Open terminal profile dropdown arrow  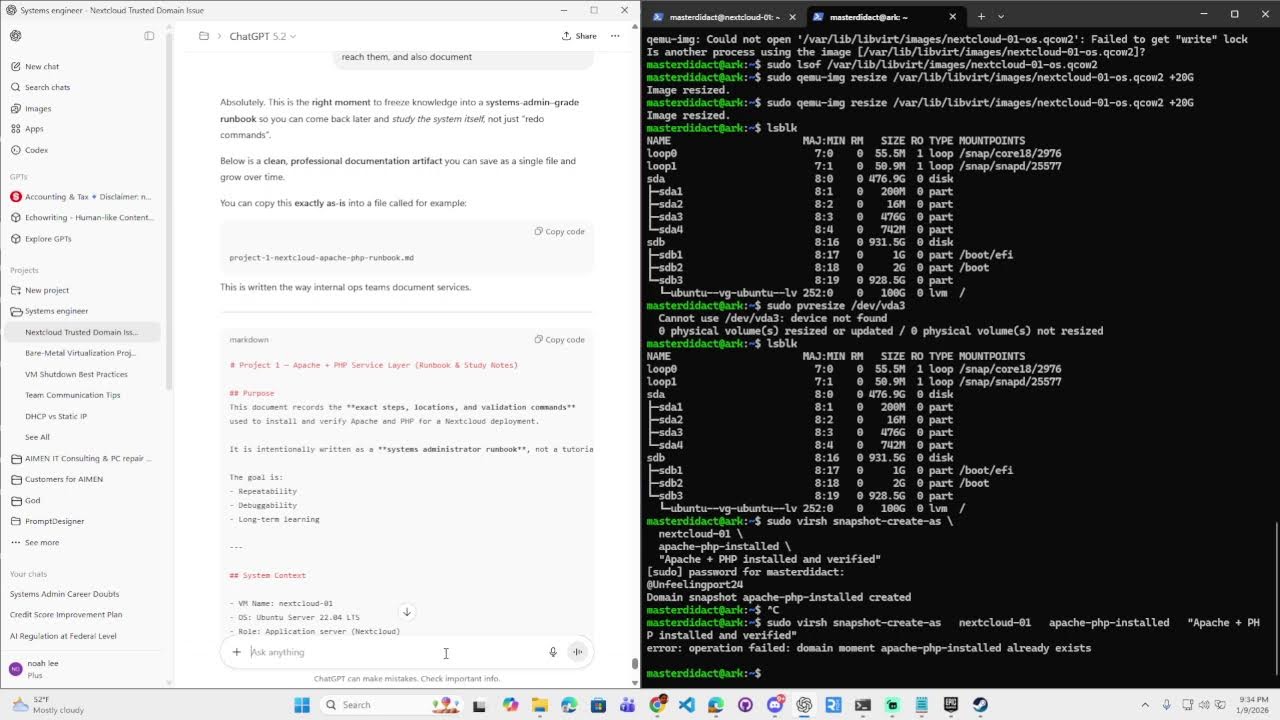click(x=999, y=16)
